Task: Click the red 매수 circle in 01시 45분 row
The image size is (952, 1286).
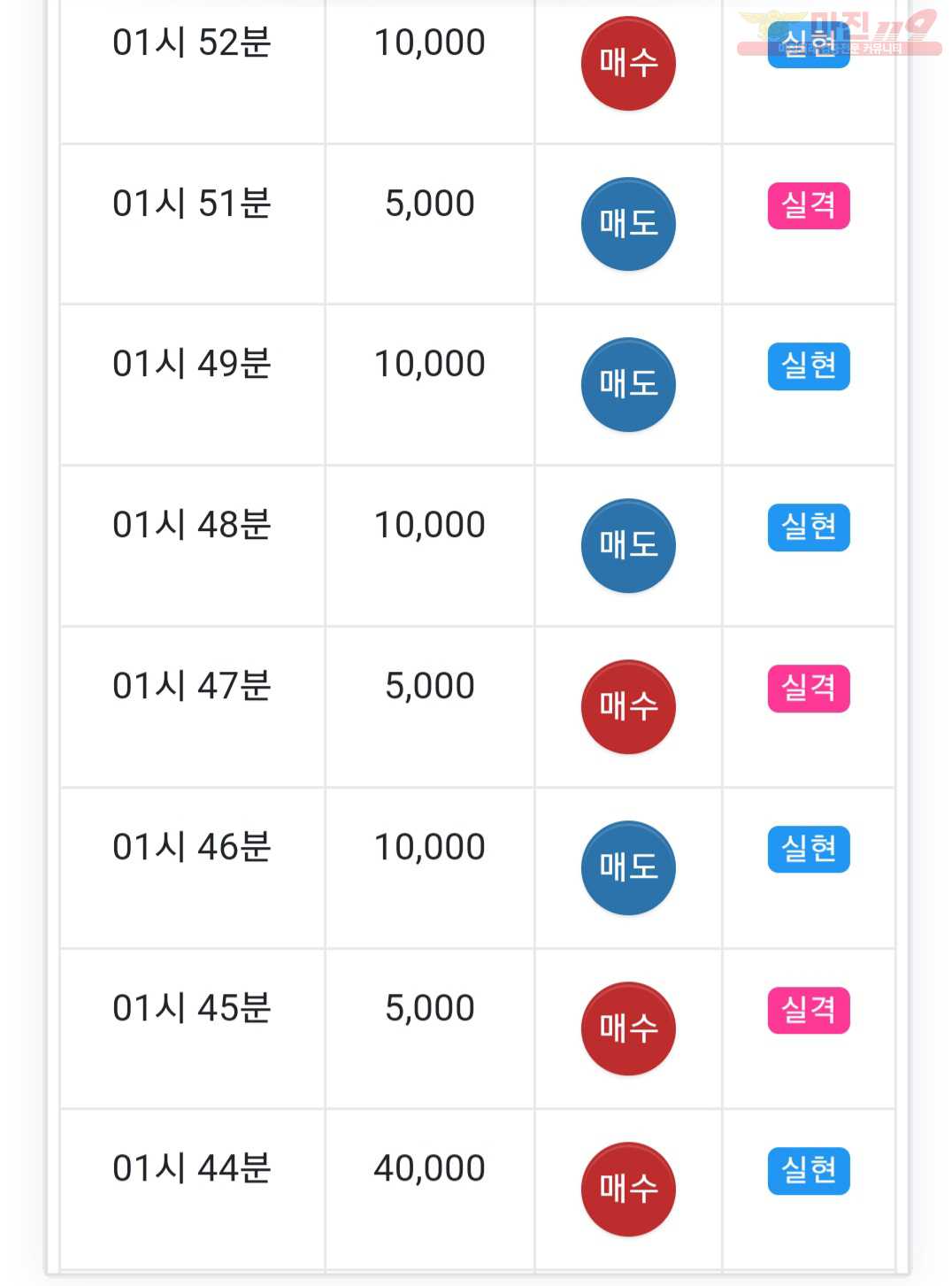Action: pos(628,1028)
